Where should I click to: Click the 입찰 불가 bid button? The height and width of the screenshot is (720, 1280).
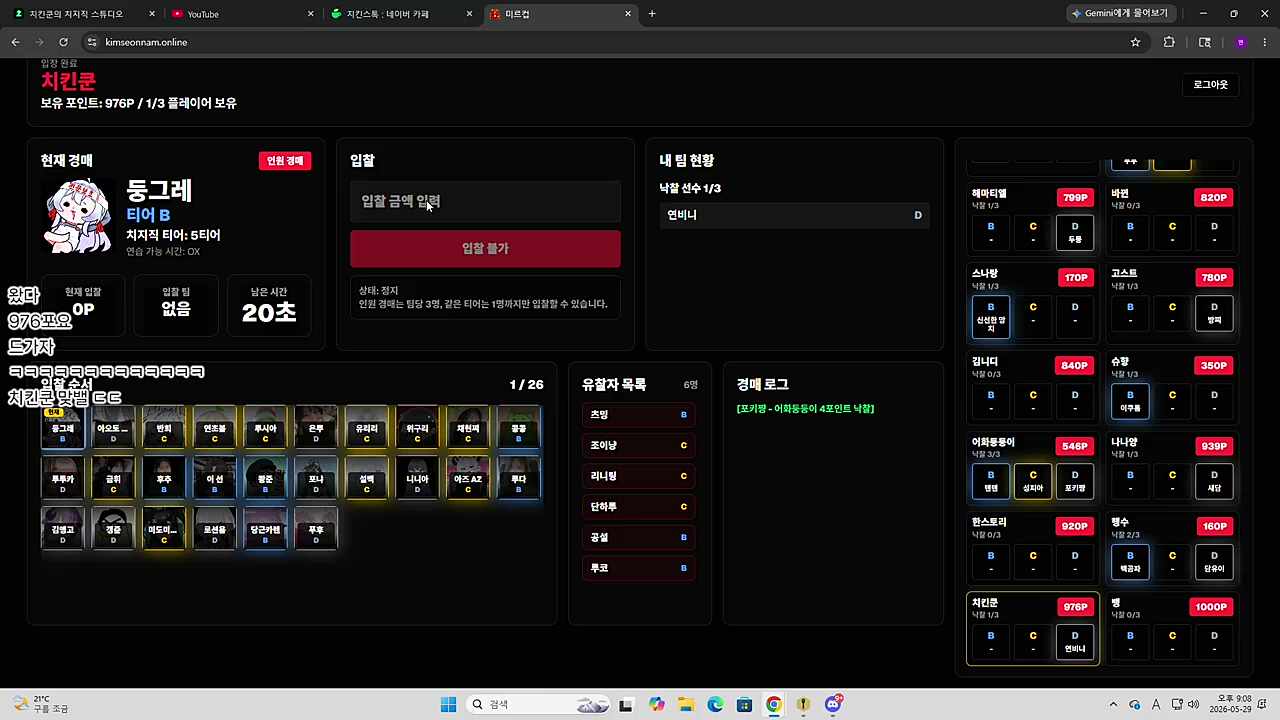pos(485,248)
